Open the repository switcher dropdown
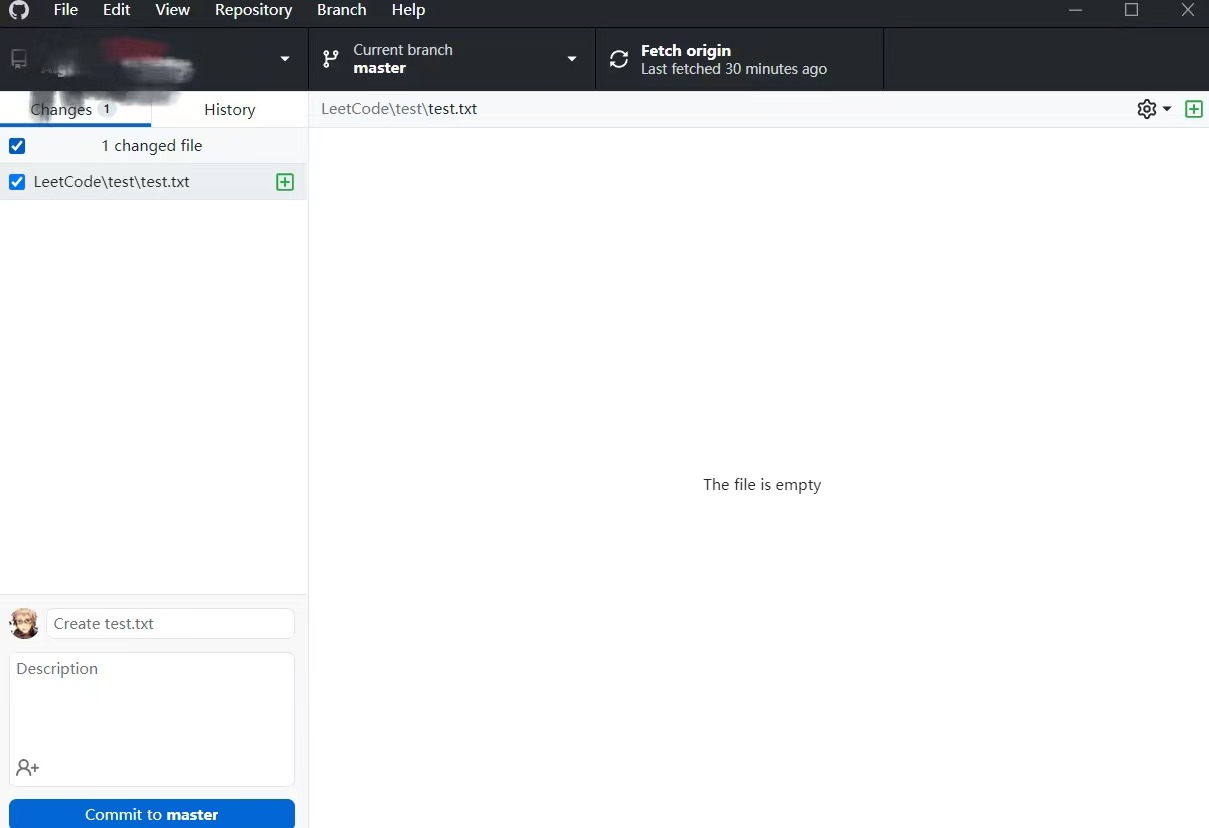1209x828 pixels. tap(284, 58)
